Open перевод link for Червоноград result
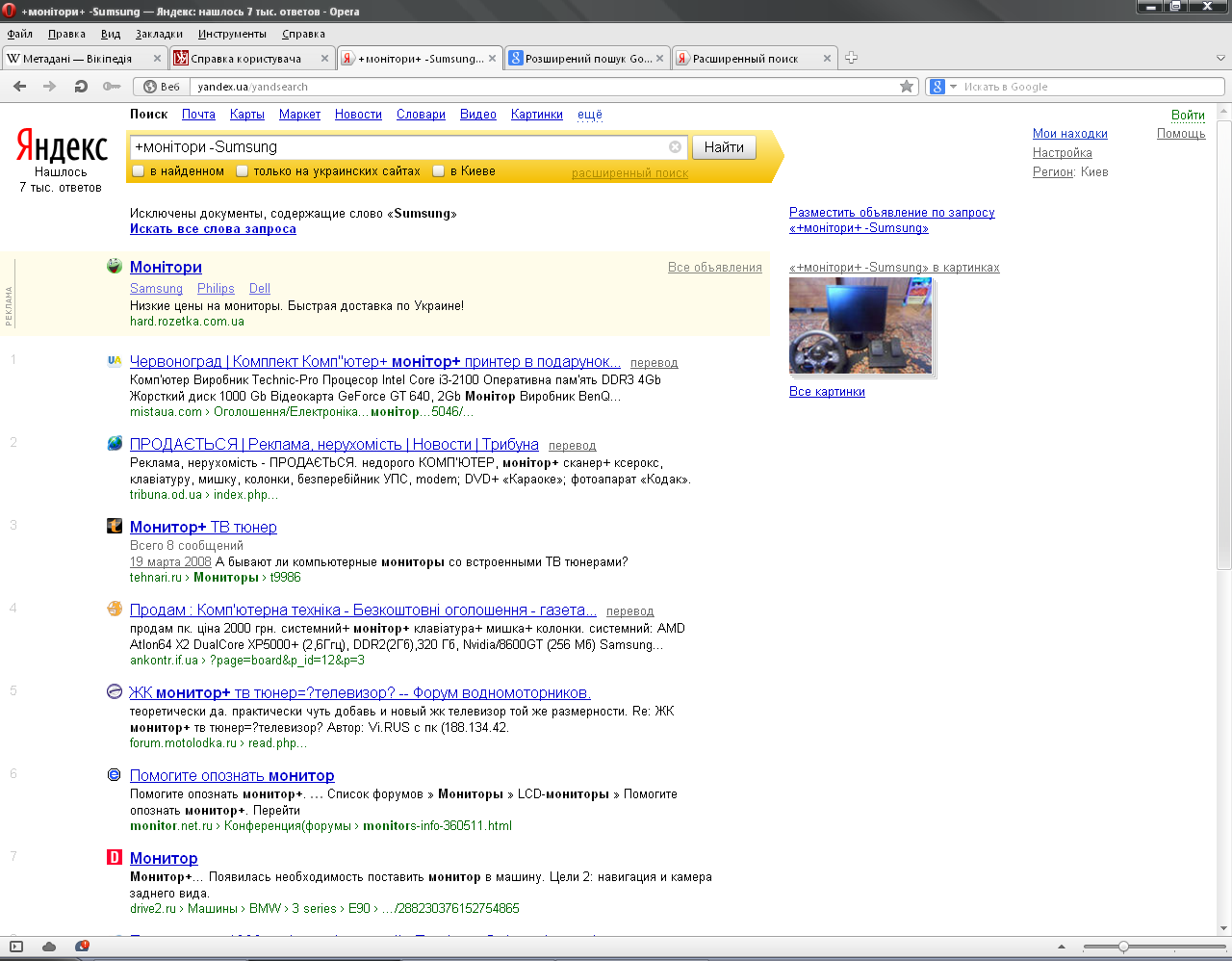 [x=654, y=363]
